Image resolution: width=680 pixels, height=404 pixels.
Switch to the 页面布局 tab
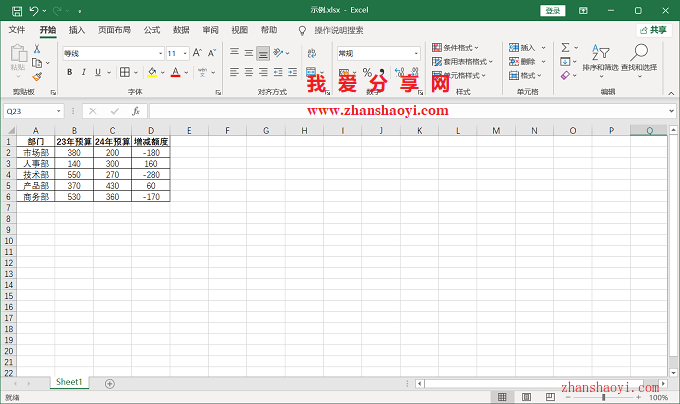pos(114,30)
